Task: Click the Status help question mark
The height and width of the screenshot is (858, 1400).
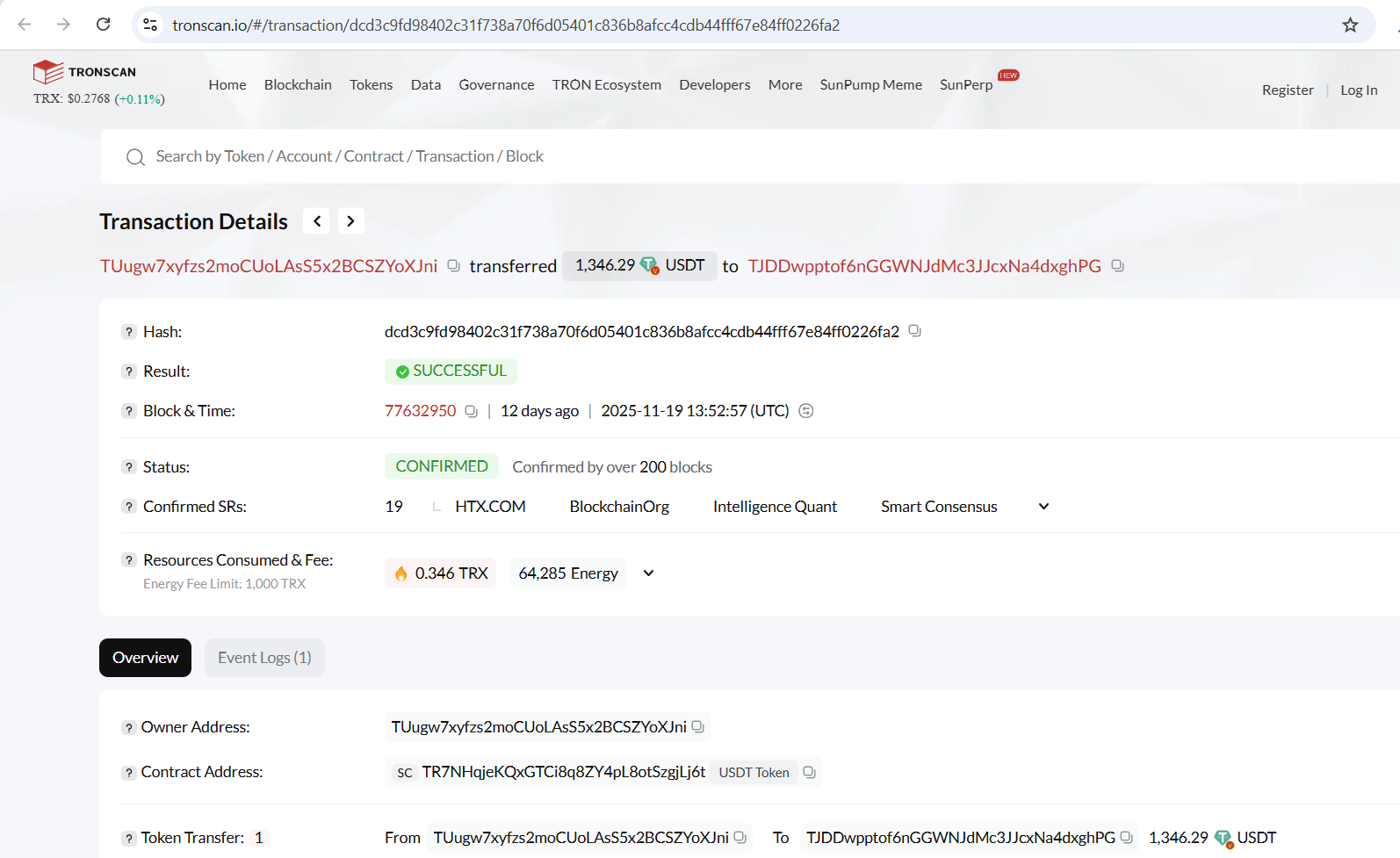Action: click(129, 467)
